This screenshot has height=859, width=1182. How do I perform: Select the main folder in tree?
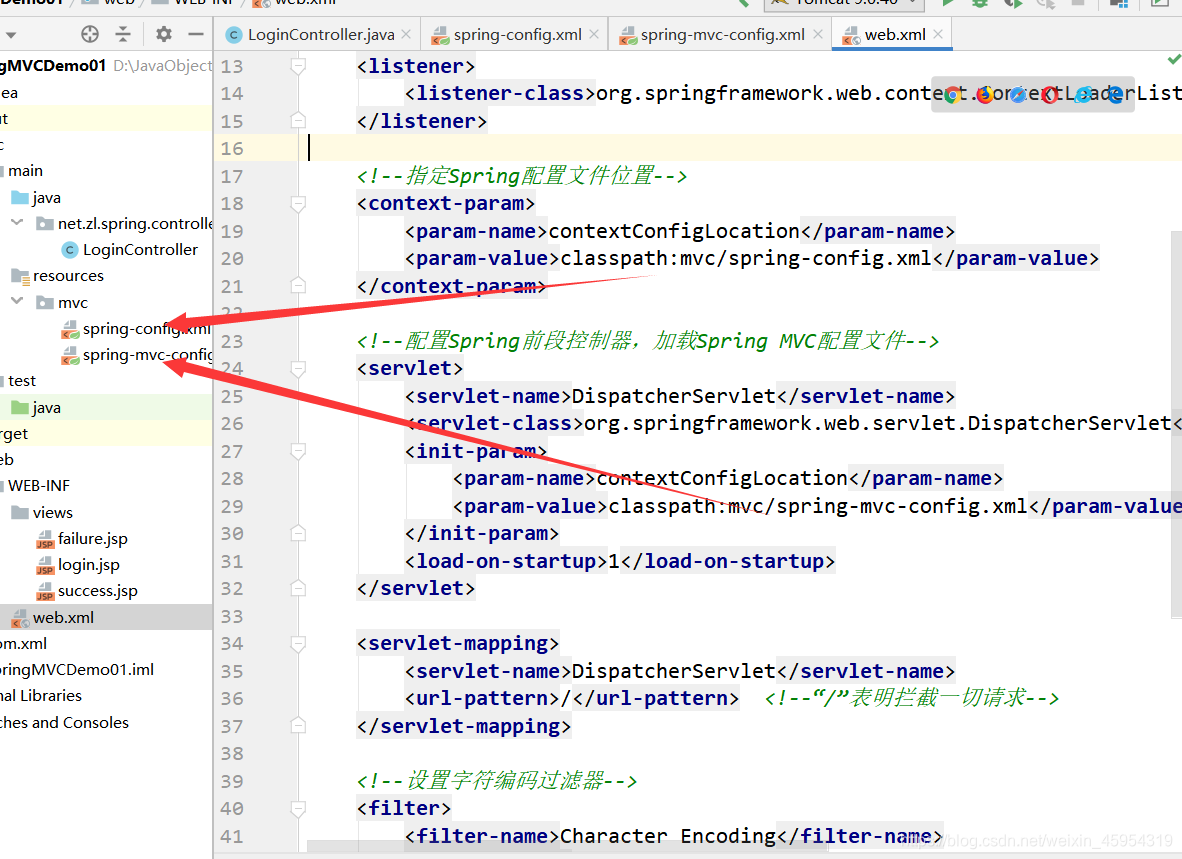click(25, 171)
